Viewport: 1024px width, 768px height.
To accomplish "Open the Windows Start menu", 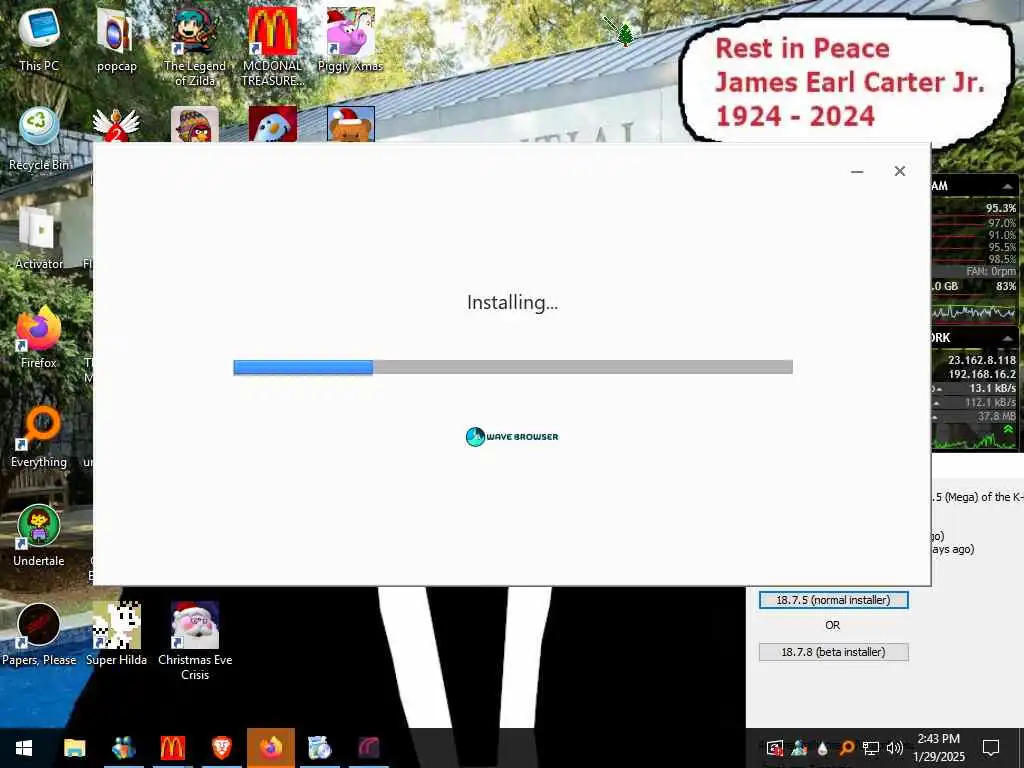I will (24, 748).
